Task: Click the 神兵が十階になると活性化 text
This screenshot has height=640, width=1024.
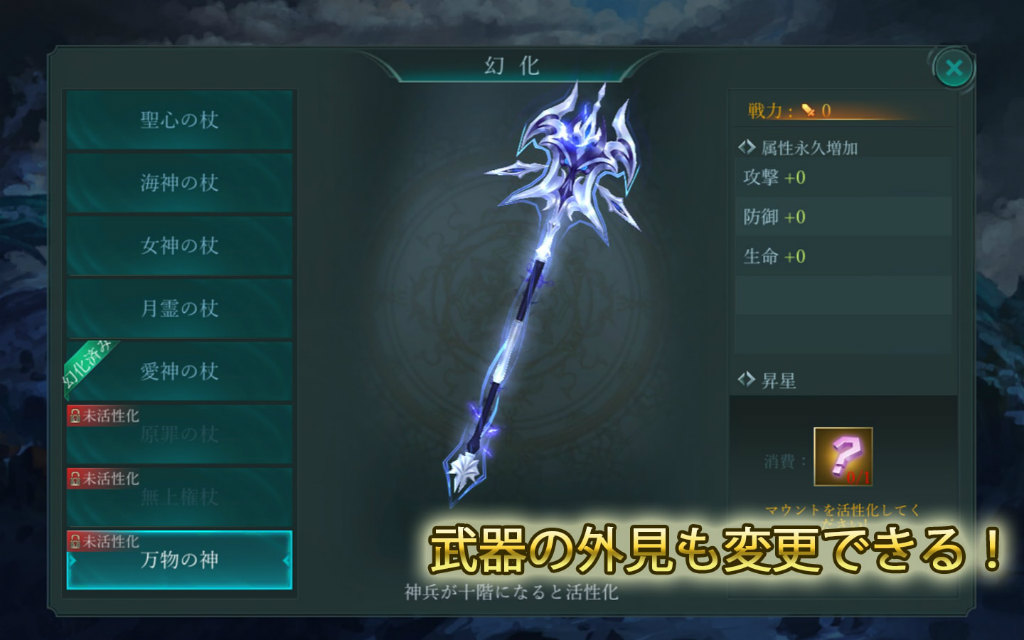Action: click(511, 592)
